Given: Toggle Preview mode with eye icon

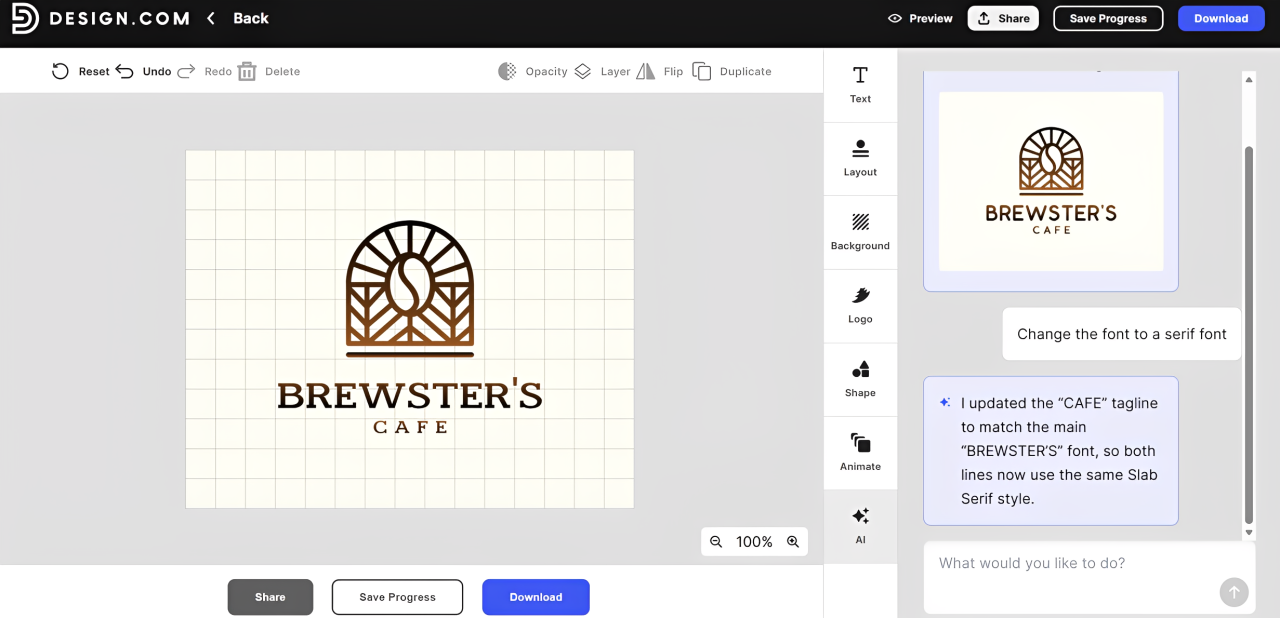Looking at the screenshot, I should [895, 18].
